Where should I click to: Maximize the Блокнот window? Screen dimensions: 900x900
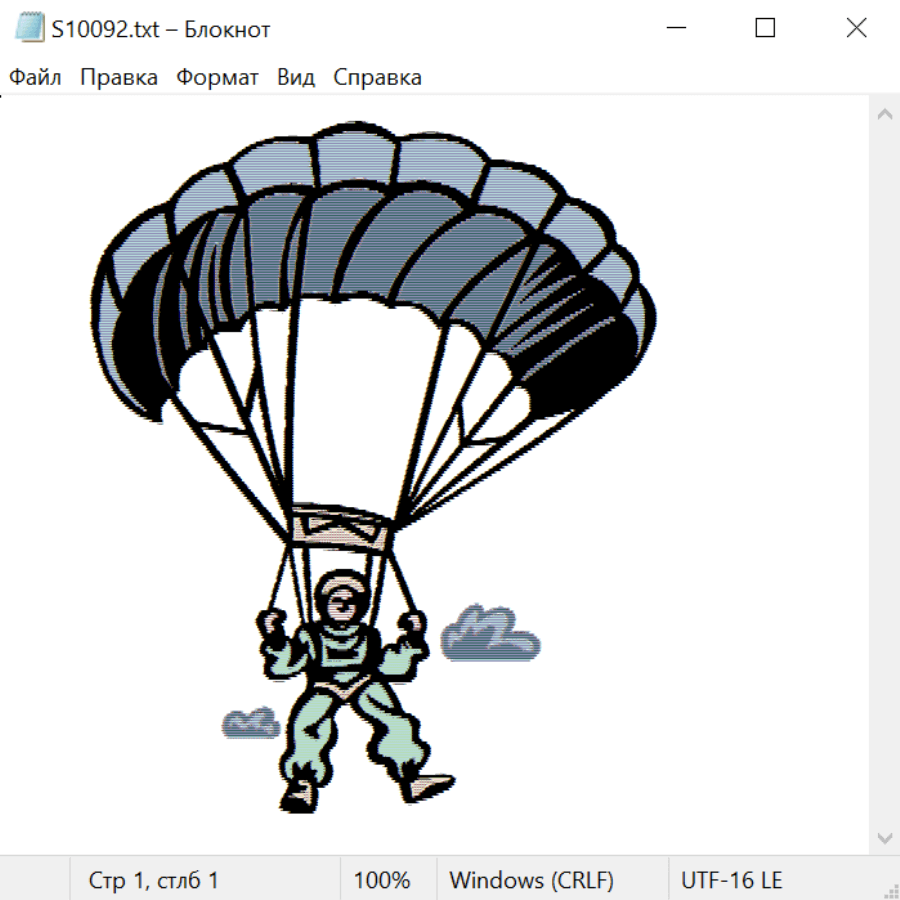[765, 29]
